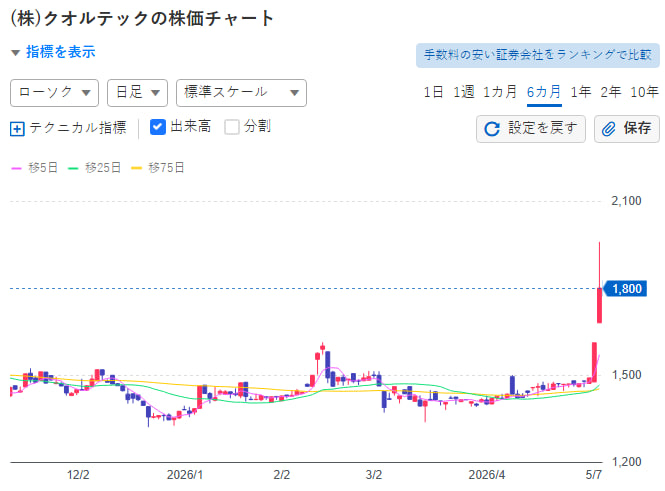Click the 2026/1 date axis label
Viewport: 665px width, 491px height.
click(185, 475)
